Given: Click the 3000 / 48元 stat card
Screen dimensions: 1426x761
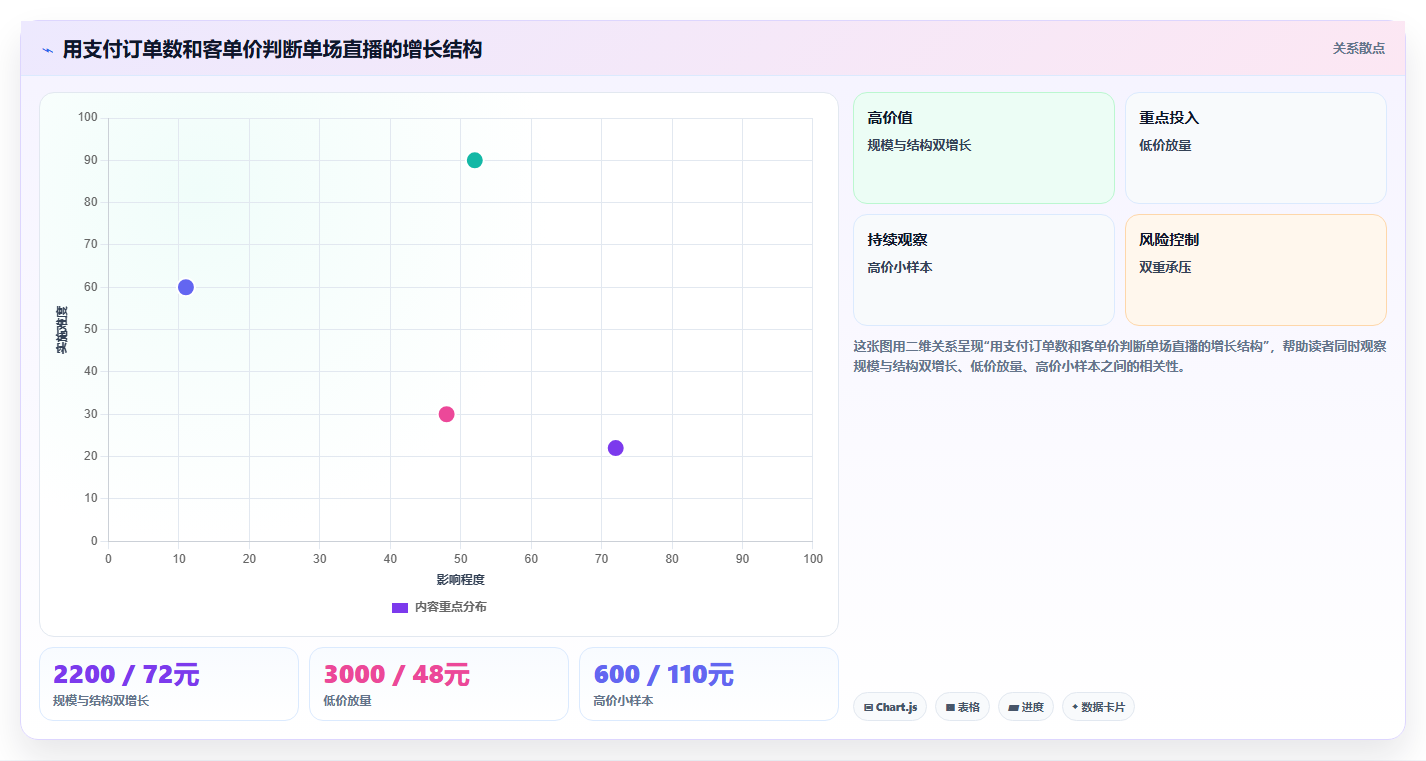Looking at the screenshot, I should [x=439, y=684].
